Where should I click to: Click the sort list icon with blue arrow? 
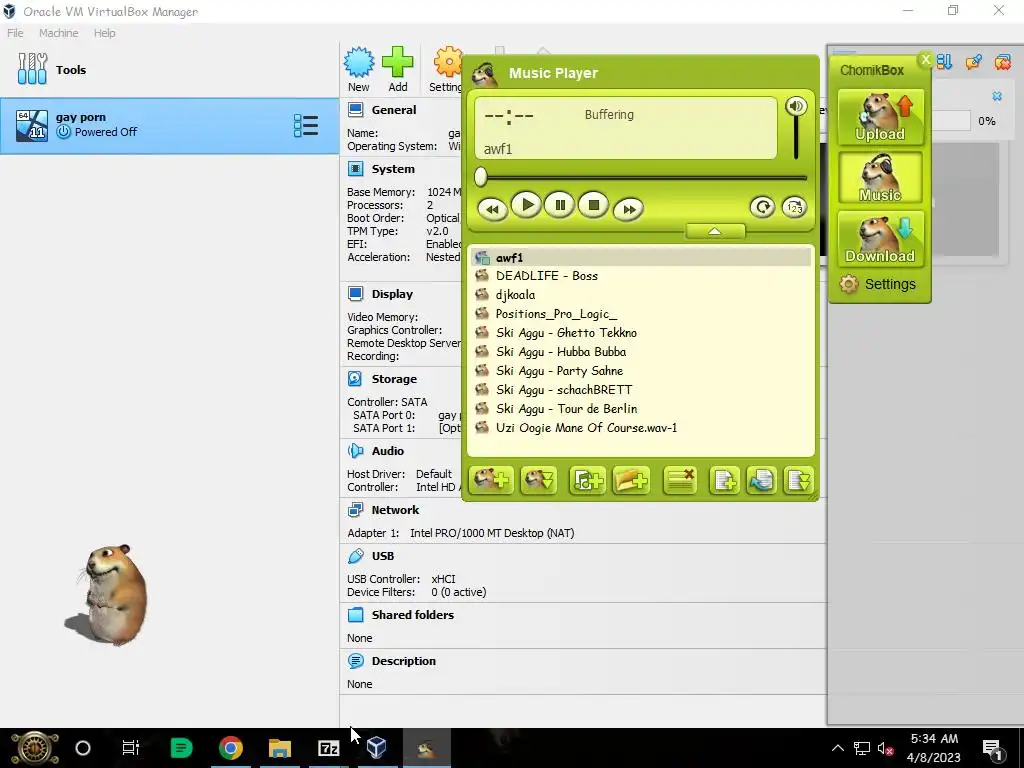coord(944,61)
